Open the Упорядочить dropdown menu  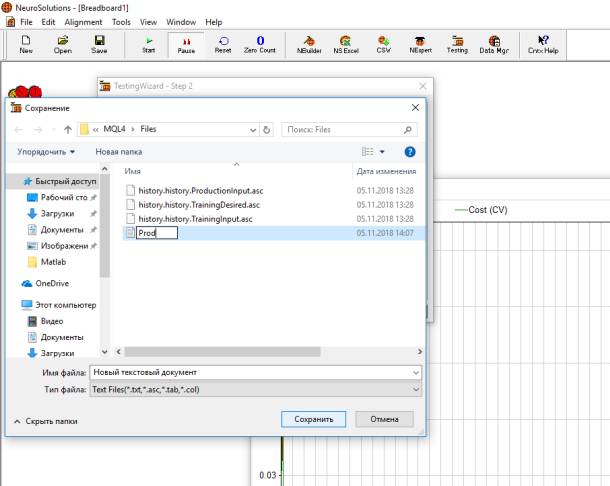coord(46,152)
